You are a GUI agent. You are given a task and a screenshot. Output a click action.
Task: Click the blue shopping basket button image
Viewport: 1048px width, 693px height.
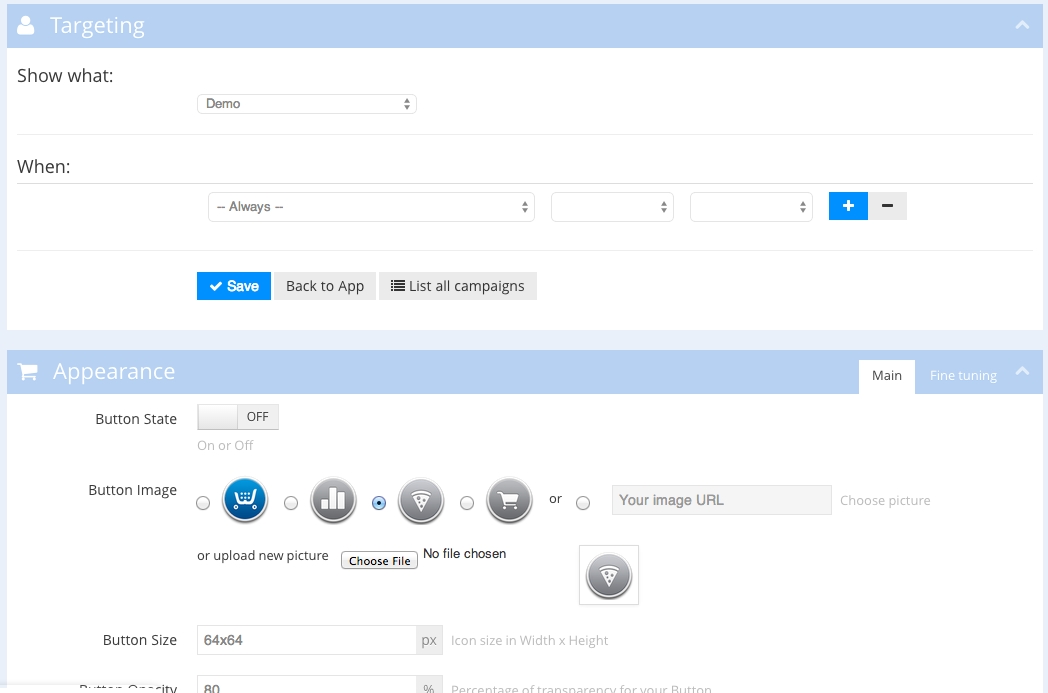[246, 501]
